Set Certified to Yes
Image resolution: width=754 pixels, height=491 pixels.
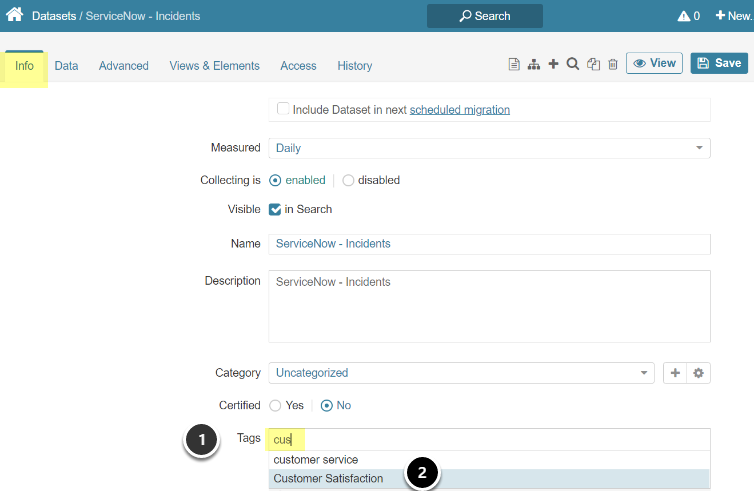(275, 406)
